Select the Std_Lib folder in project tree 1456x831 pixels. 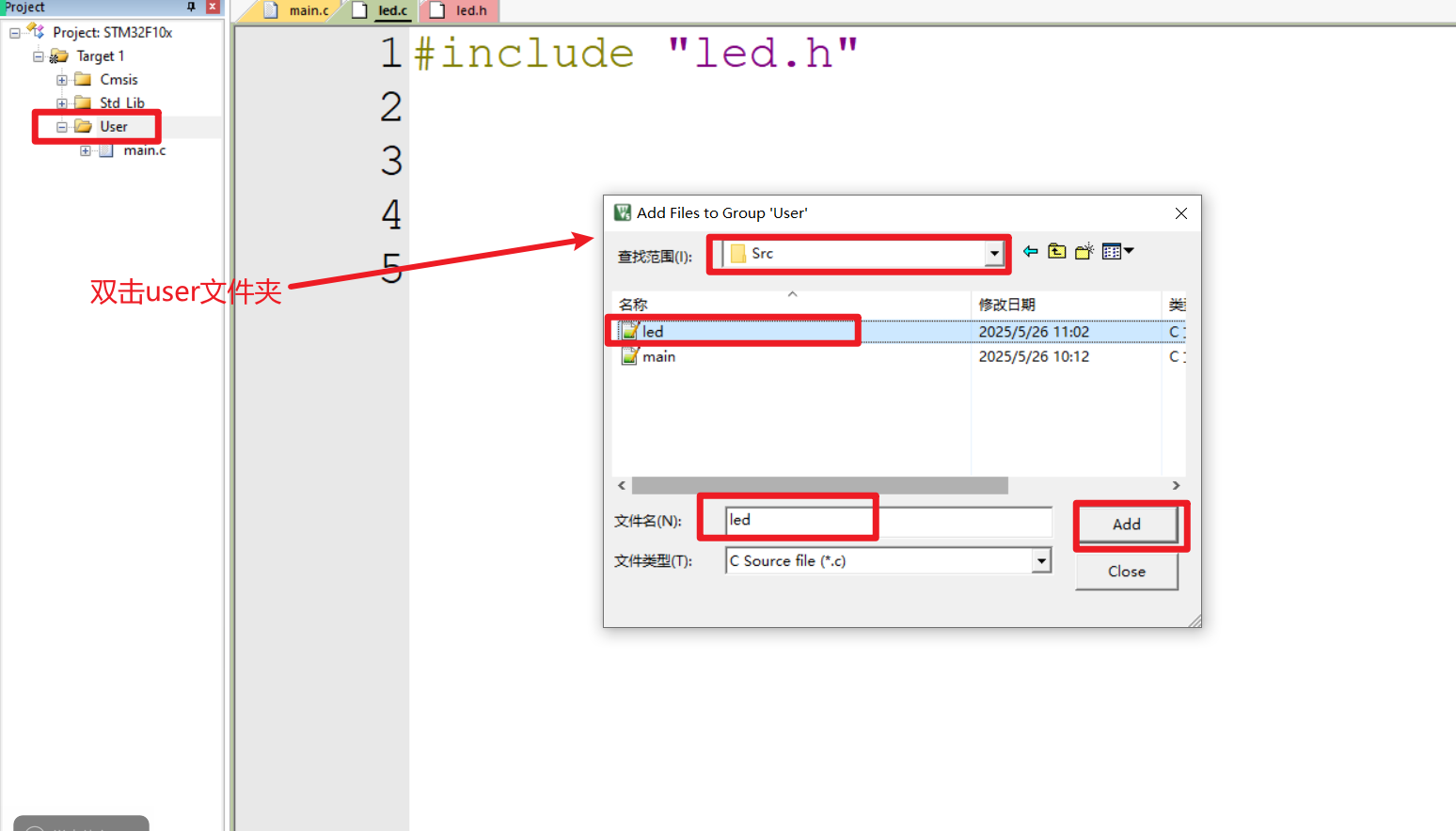[x=122, y=103]
